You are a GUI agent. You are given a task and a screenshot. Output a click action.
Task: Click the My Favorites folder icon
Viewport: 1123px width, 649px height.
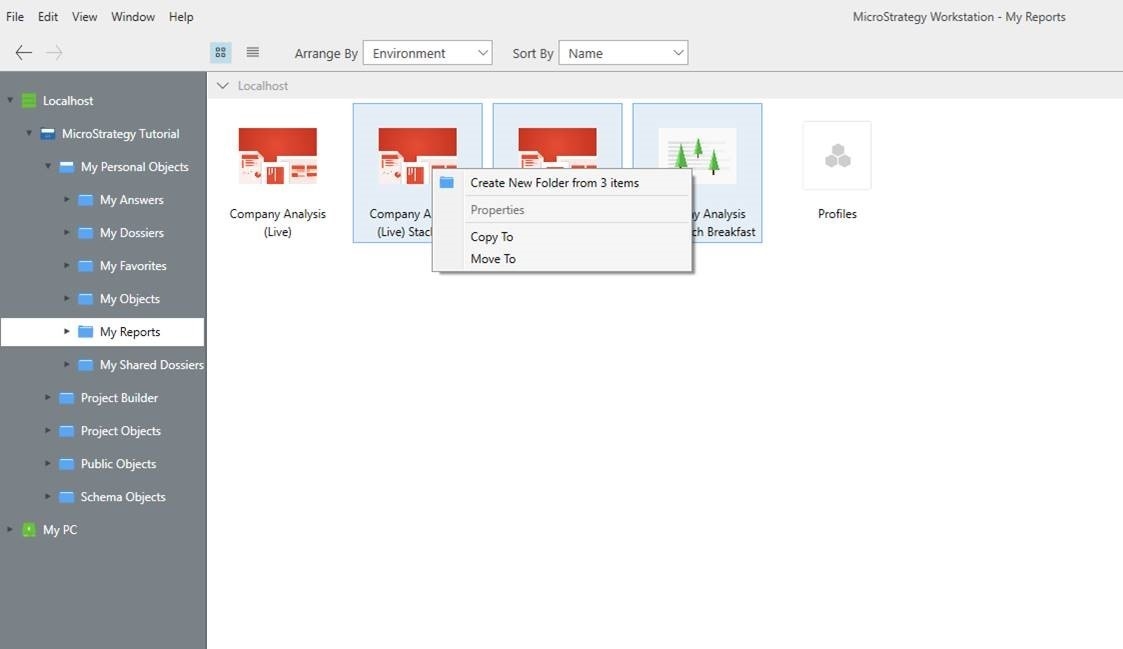click(x=85, y=266)
